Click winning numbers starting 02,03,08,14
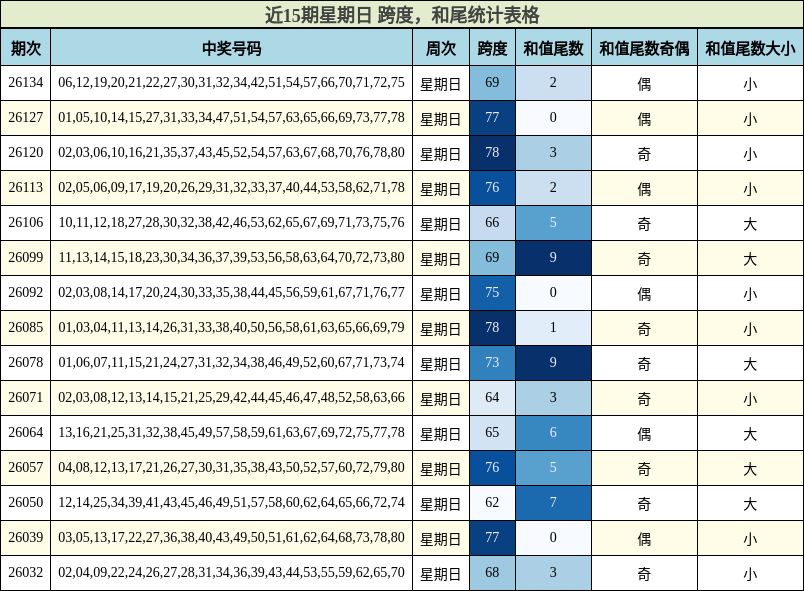 pos(231,292)
